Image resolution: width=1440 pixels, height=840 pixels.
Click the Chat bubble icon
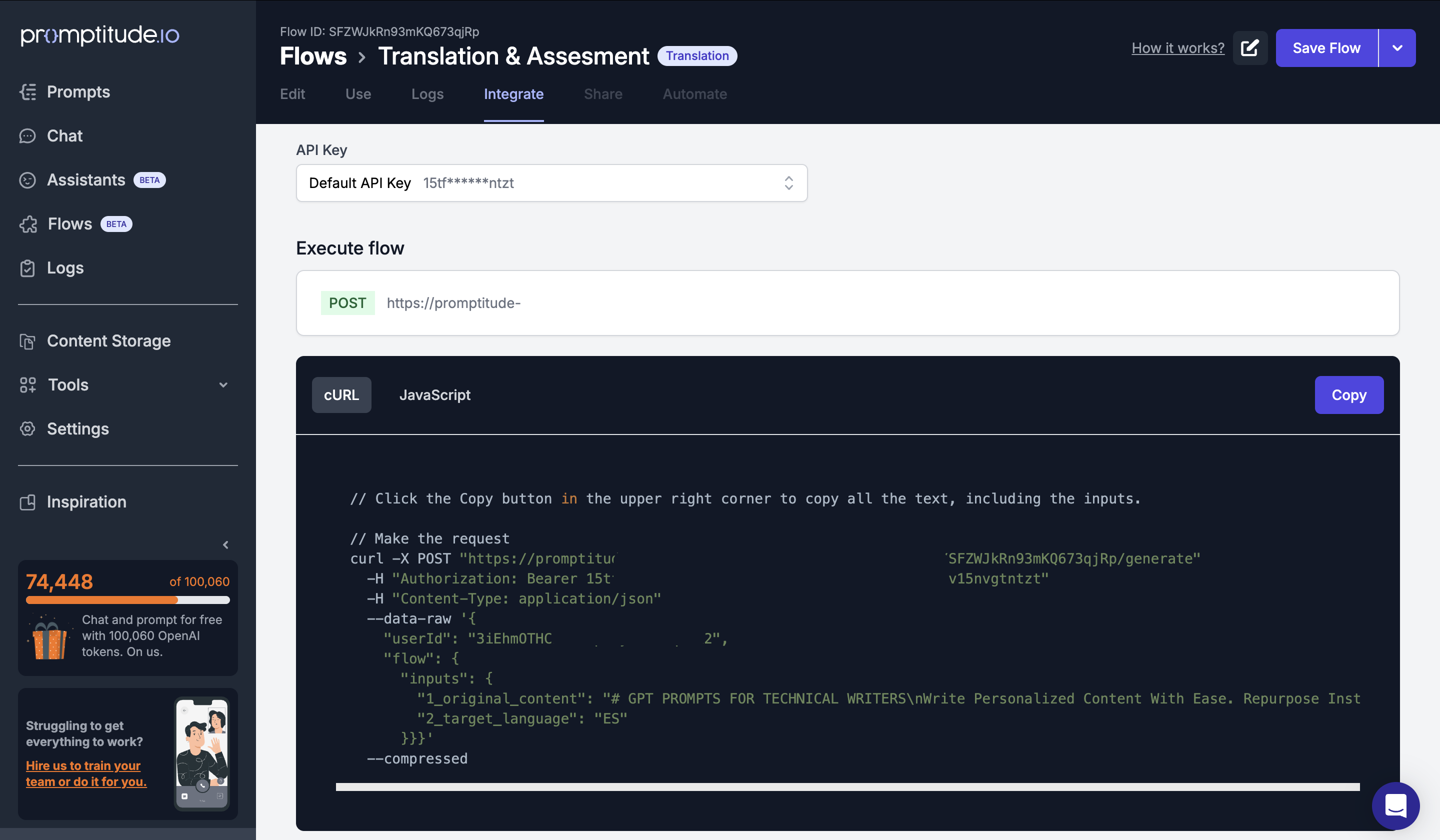tap(27, 136)
